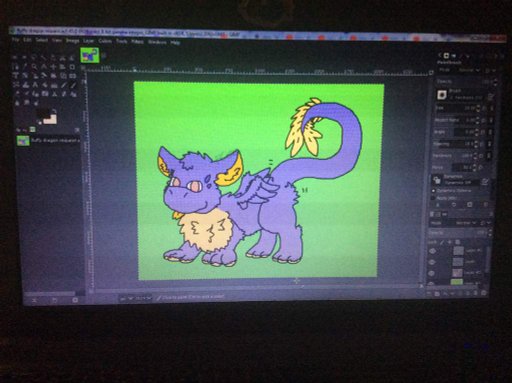Viewport: 512px width, 383px height.
Task: Select the fluffy dragon image entry in list
Action: pyautogui.click(x=49, y=141)
